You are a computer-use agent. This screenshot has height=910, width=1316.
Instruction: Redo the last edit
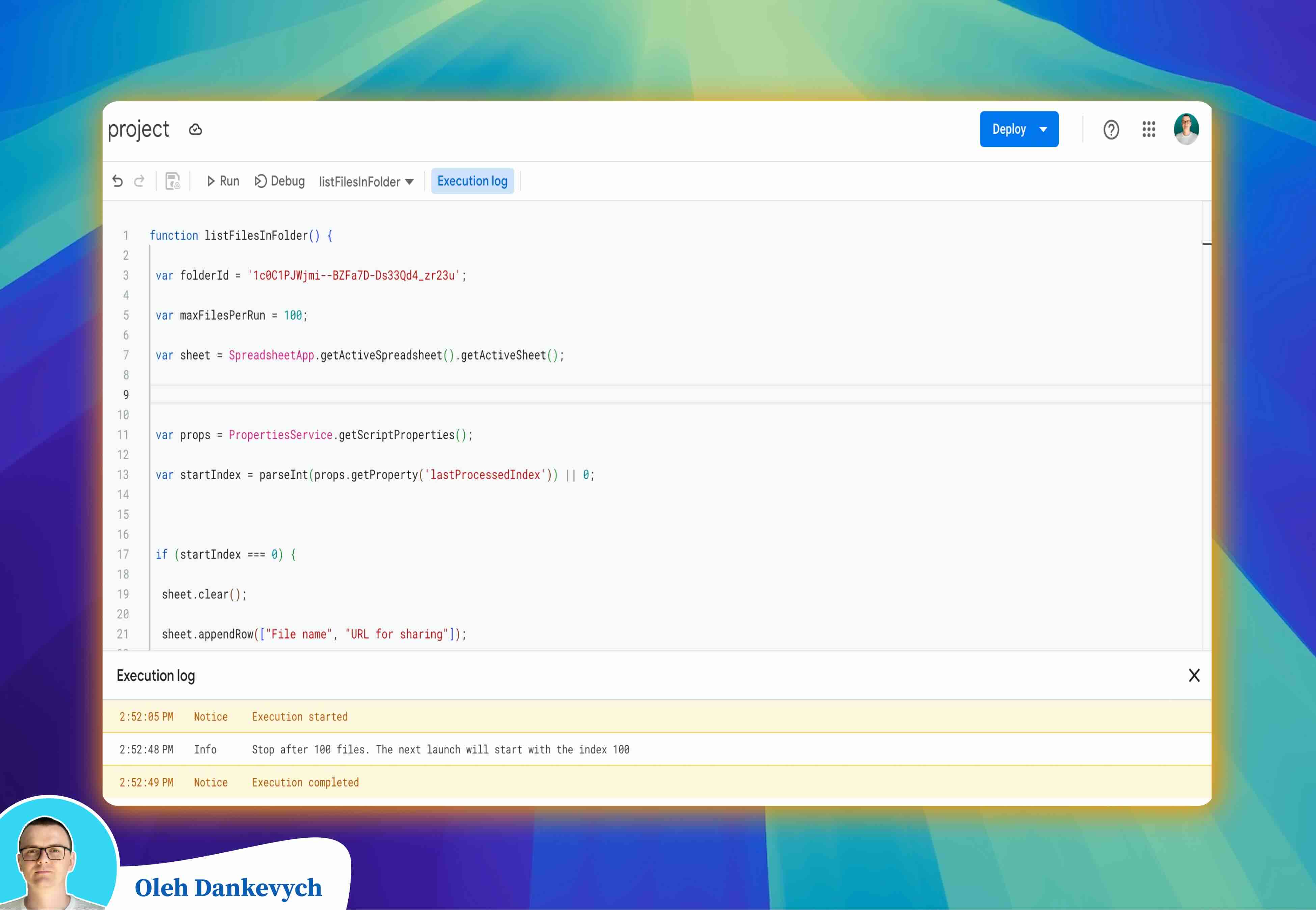click(139, 181)
